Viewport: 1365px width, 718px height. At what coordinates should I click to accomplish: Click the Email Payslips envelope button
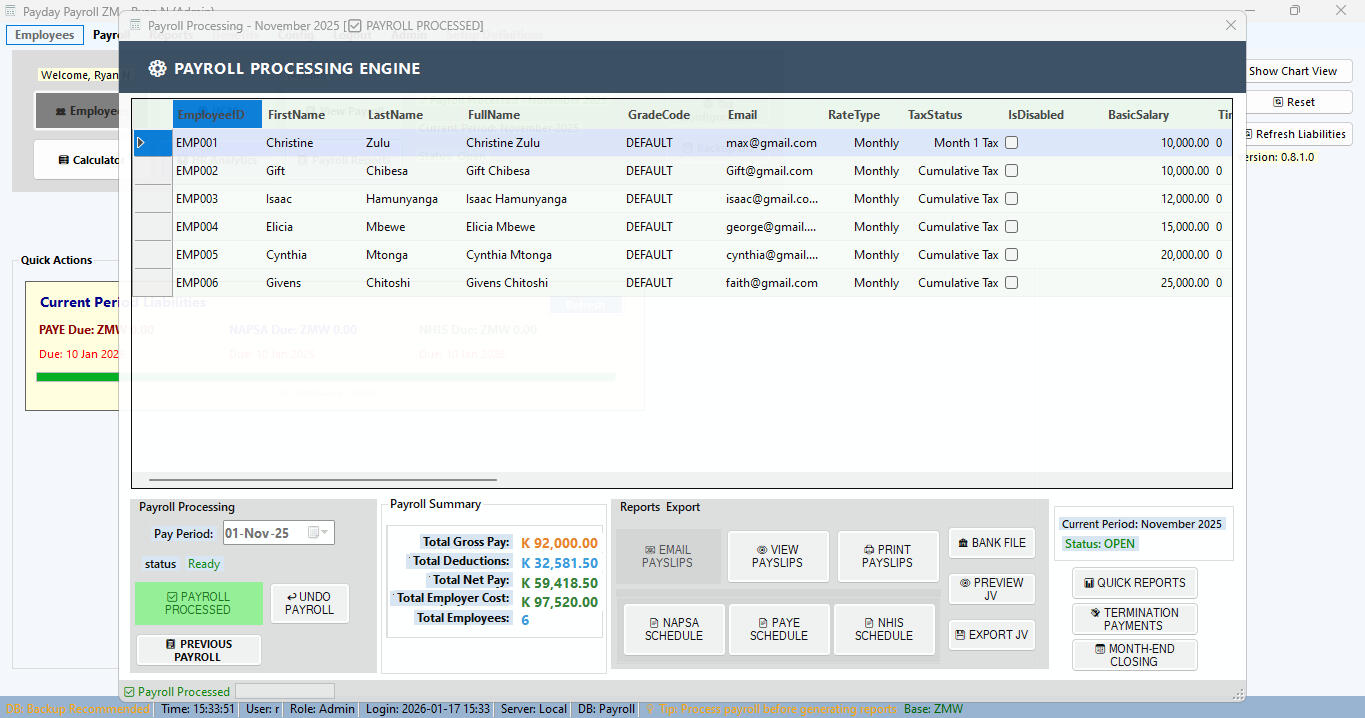coord(668,556)
